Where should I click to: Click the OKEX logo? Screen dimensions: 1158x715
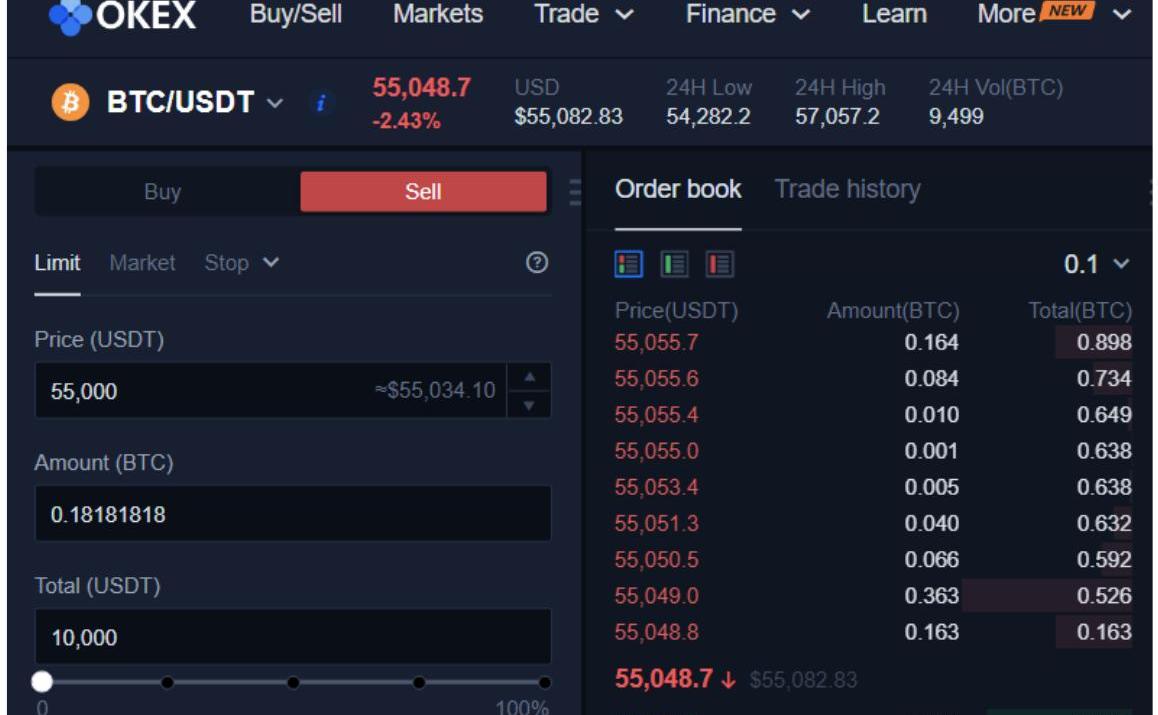tap(123, 15)
